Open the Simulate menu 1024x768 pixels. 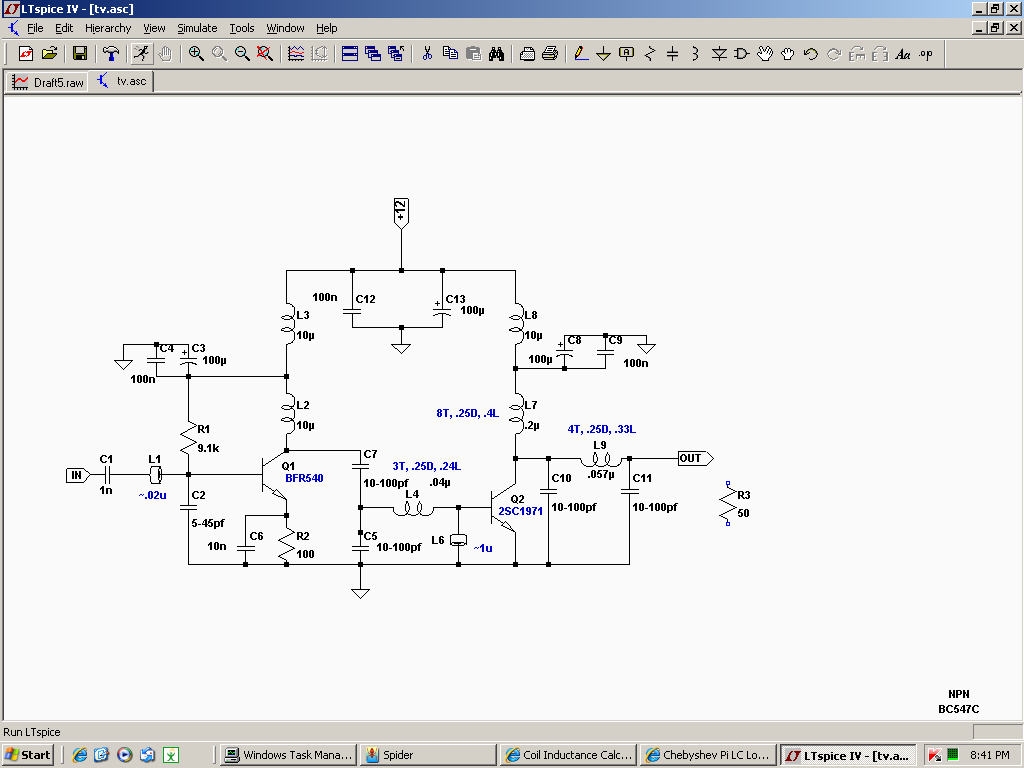197,28
